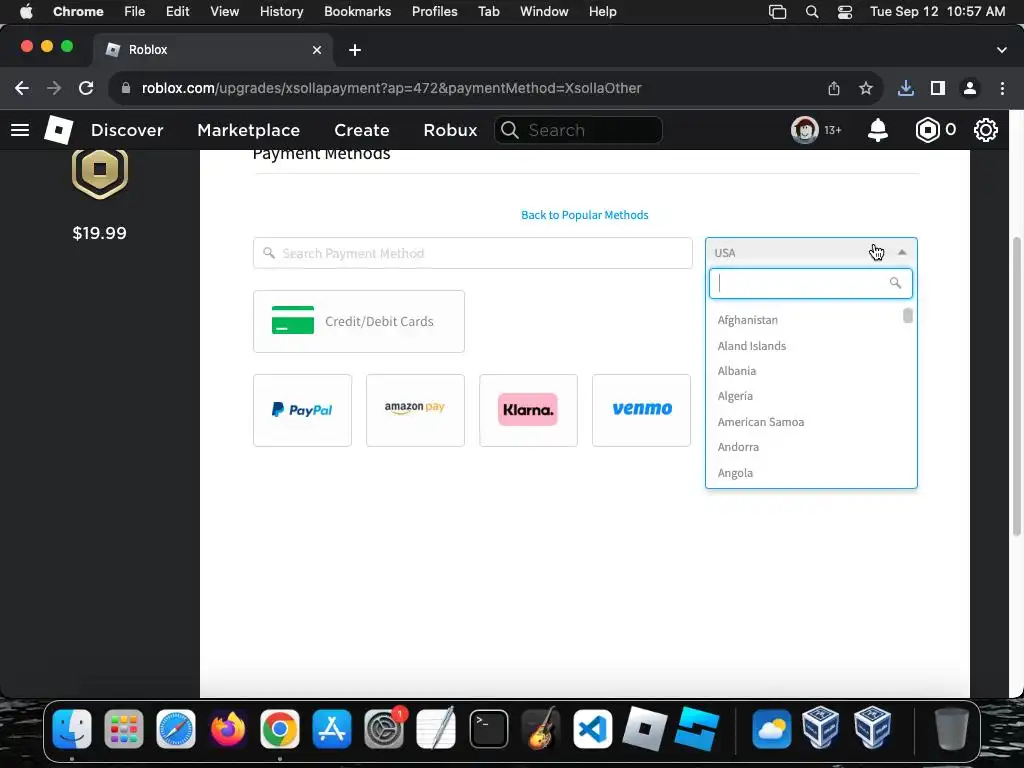Launch Safari from the dock
Viewport: 1024px width, 768px height.
[176, 729]
